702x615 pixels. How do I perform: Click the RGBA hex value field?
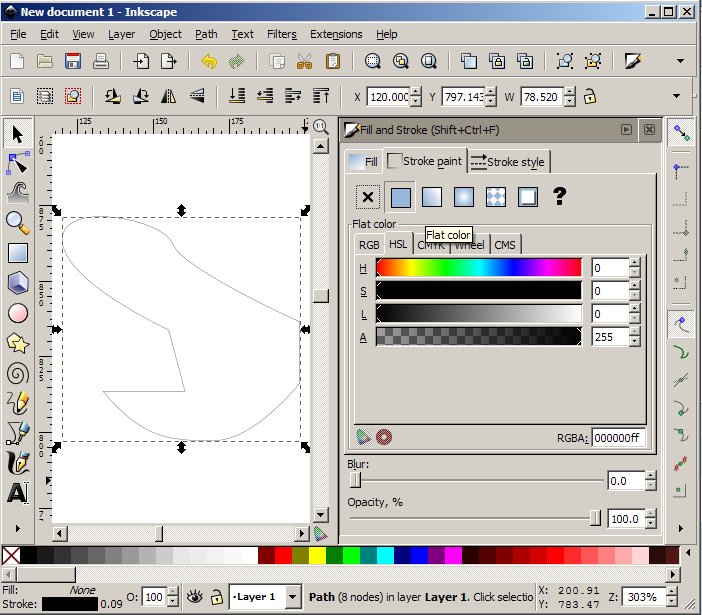pyautogui.click(x=618, y=438)
